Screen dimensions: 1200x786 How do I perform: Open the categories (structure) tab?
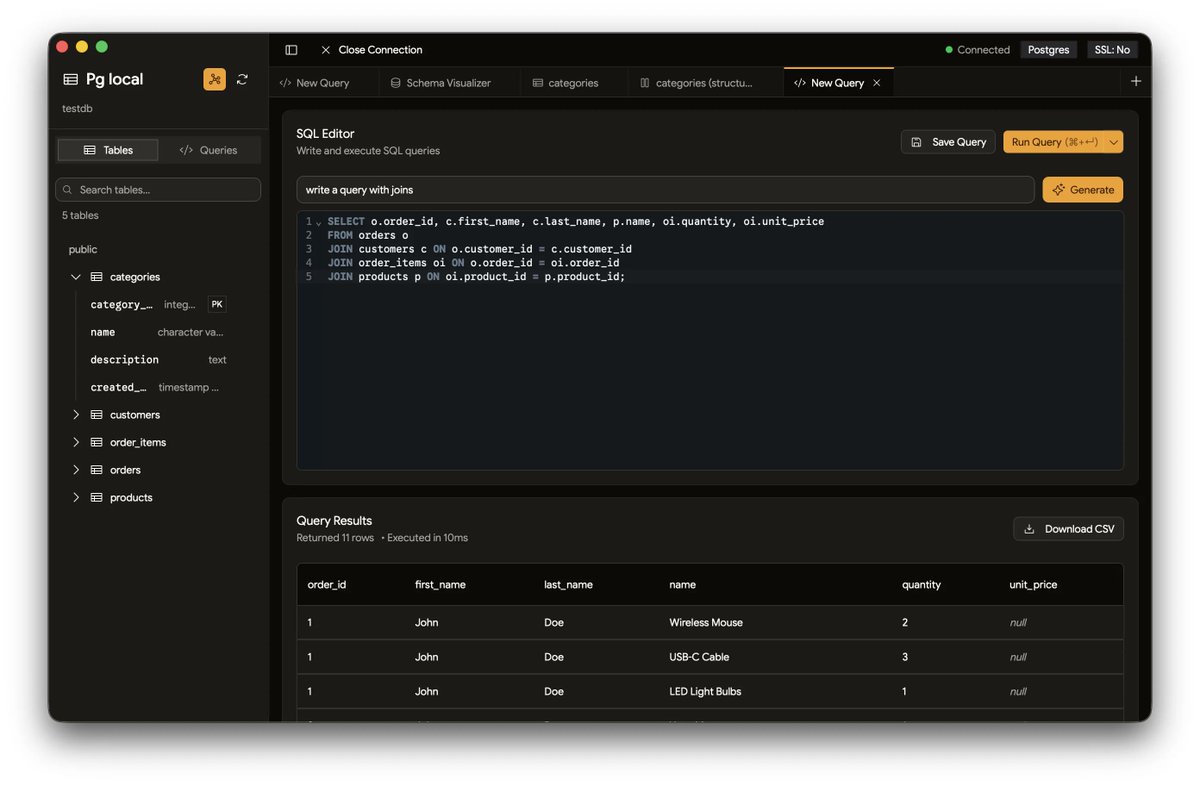click(705, 83)
